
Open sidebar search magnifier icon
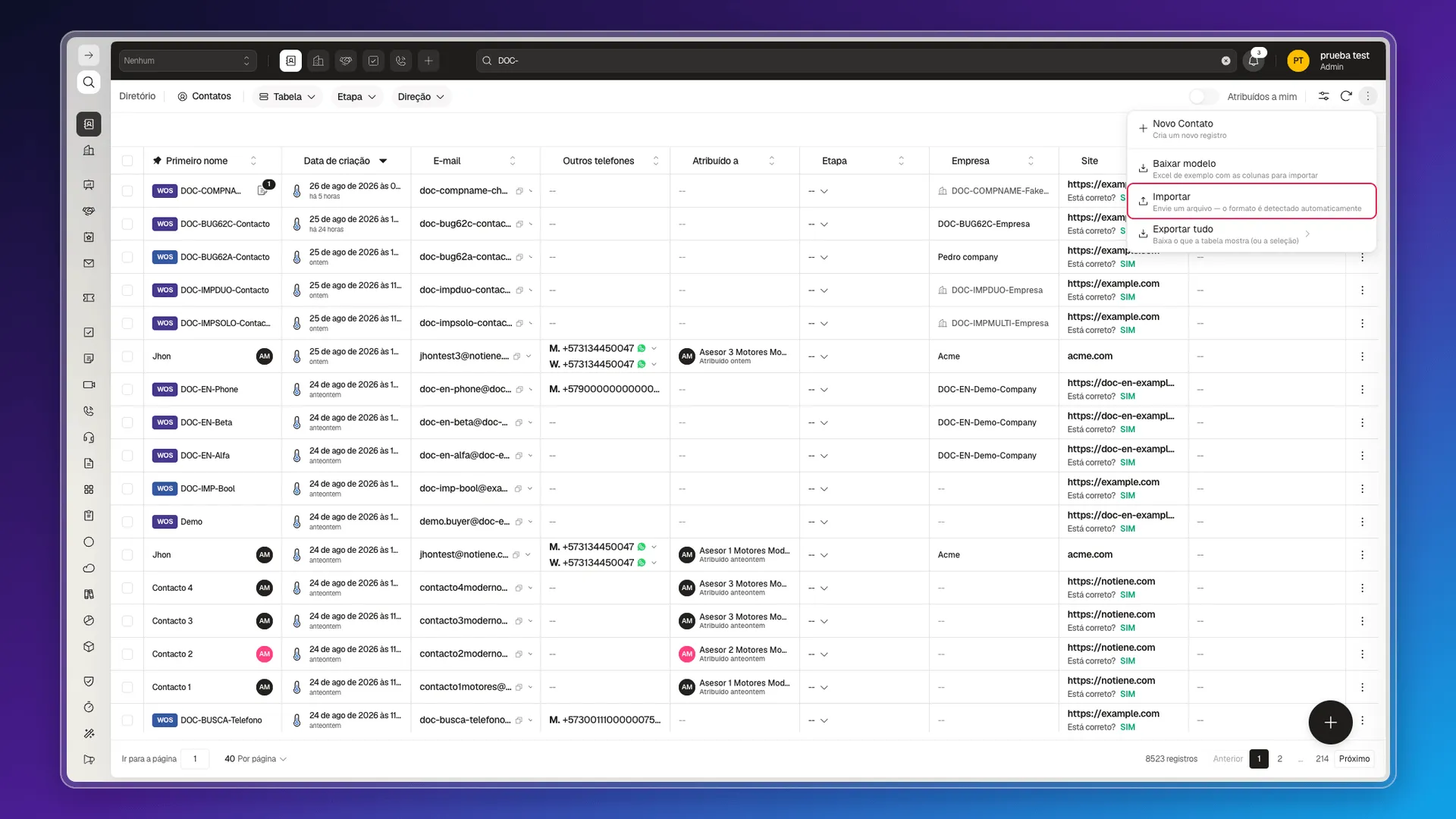pyautogui.click(x=89, y=82)
